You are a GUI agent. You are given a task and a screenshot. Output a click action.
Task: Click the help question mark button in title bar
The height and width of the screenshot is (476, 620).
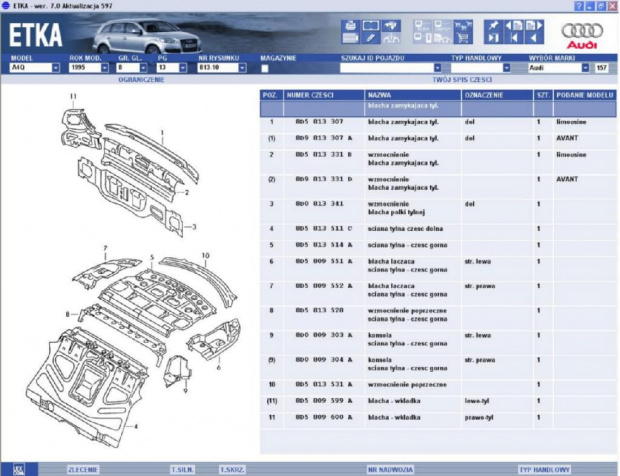click(578, 6)
